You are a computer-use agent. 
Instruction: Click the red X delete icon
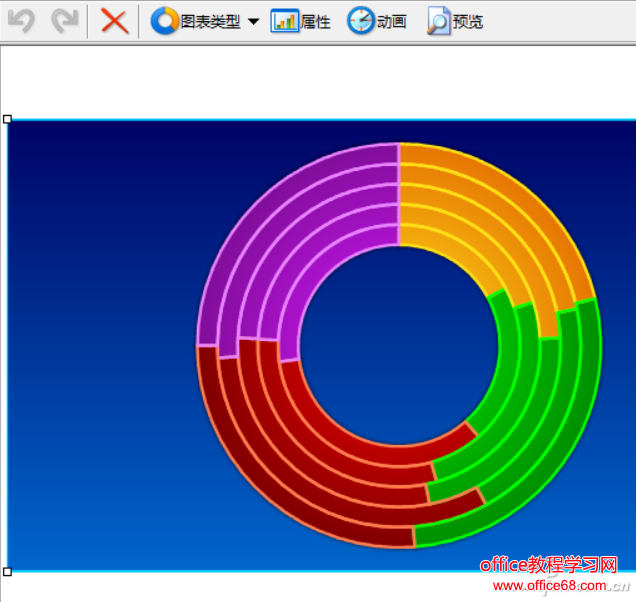(115, 21)
